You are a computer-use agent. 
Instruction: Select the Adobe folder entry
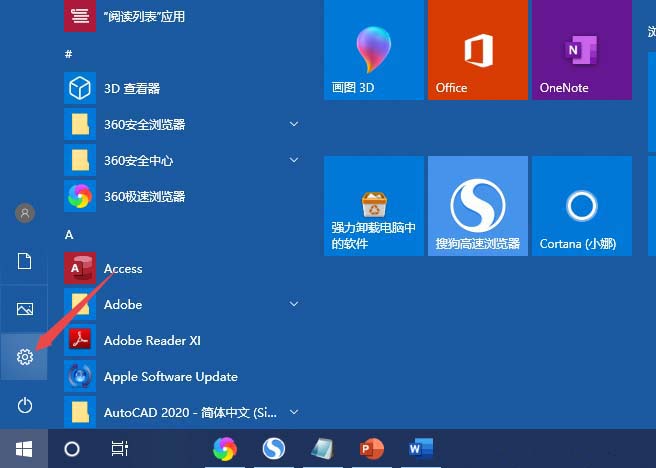[x=184, y=304]
